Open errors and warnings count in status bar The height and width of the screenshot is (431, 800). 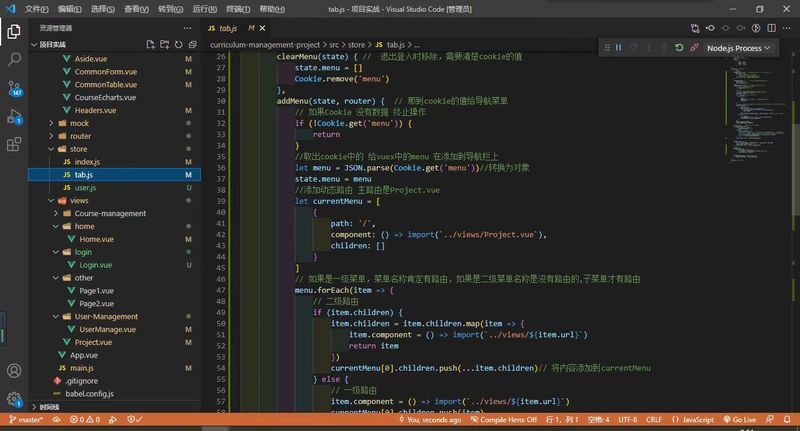click(x=85, y=419)
